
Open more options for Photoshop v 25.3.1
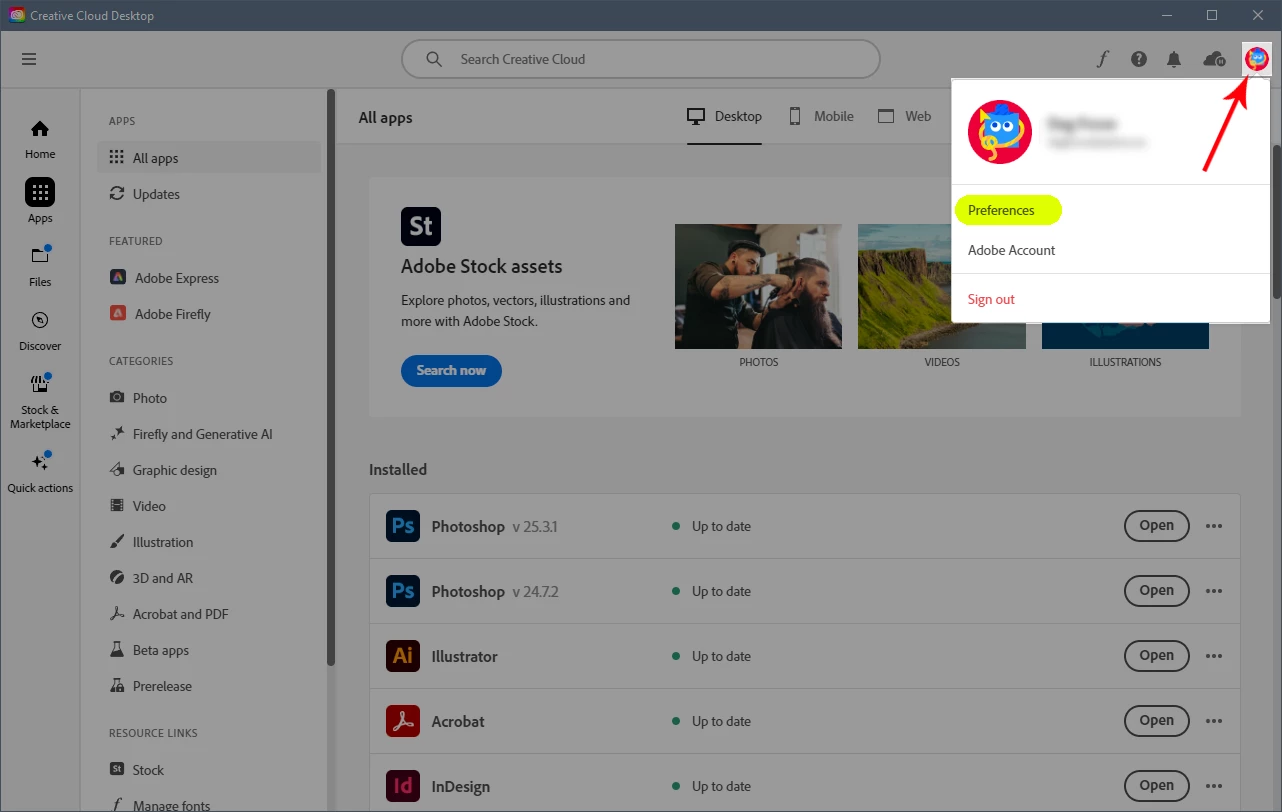click(x=1214, y=526)
